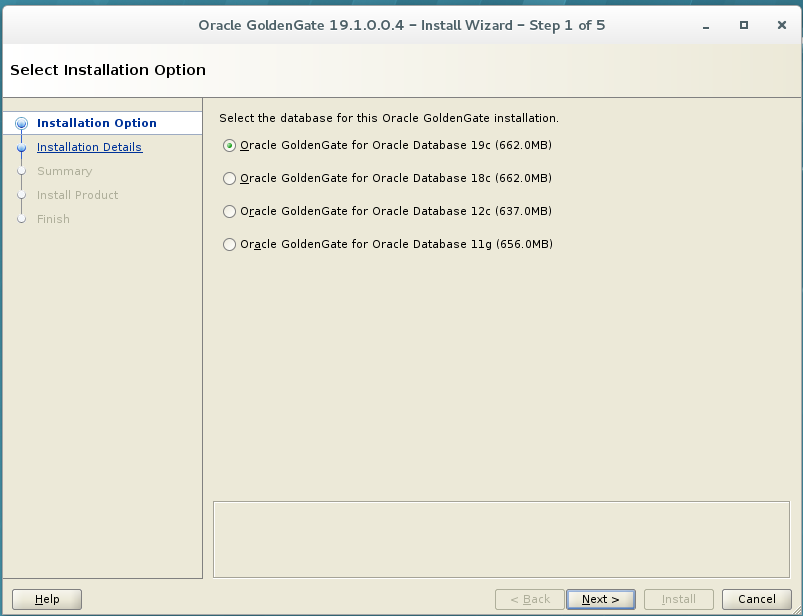This screenshot has height=616, width=803.
Task: Choose Oracle Database 12c radio option
Action: click(229, 211)
